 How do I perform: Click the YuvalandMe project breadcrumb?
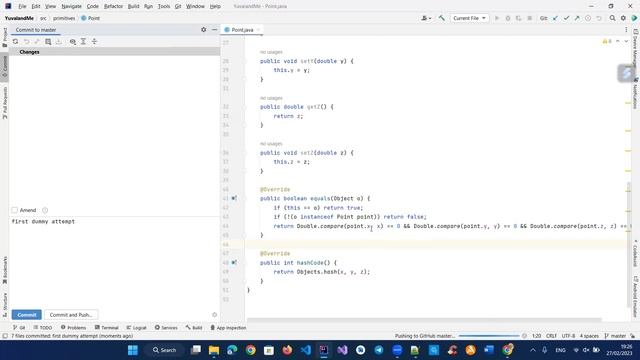tap(19, 18)
